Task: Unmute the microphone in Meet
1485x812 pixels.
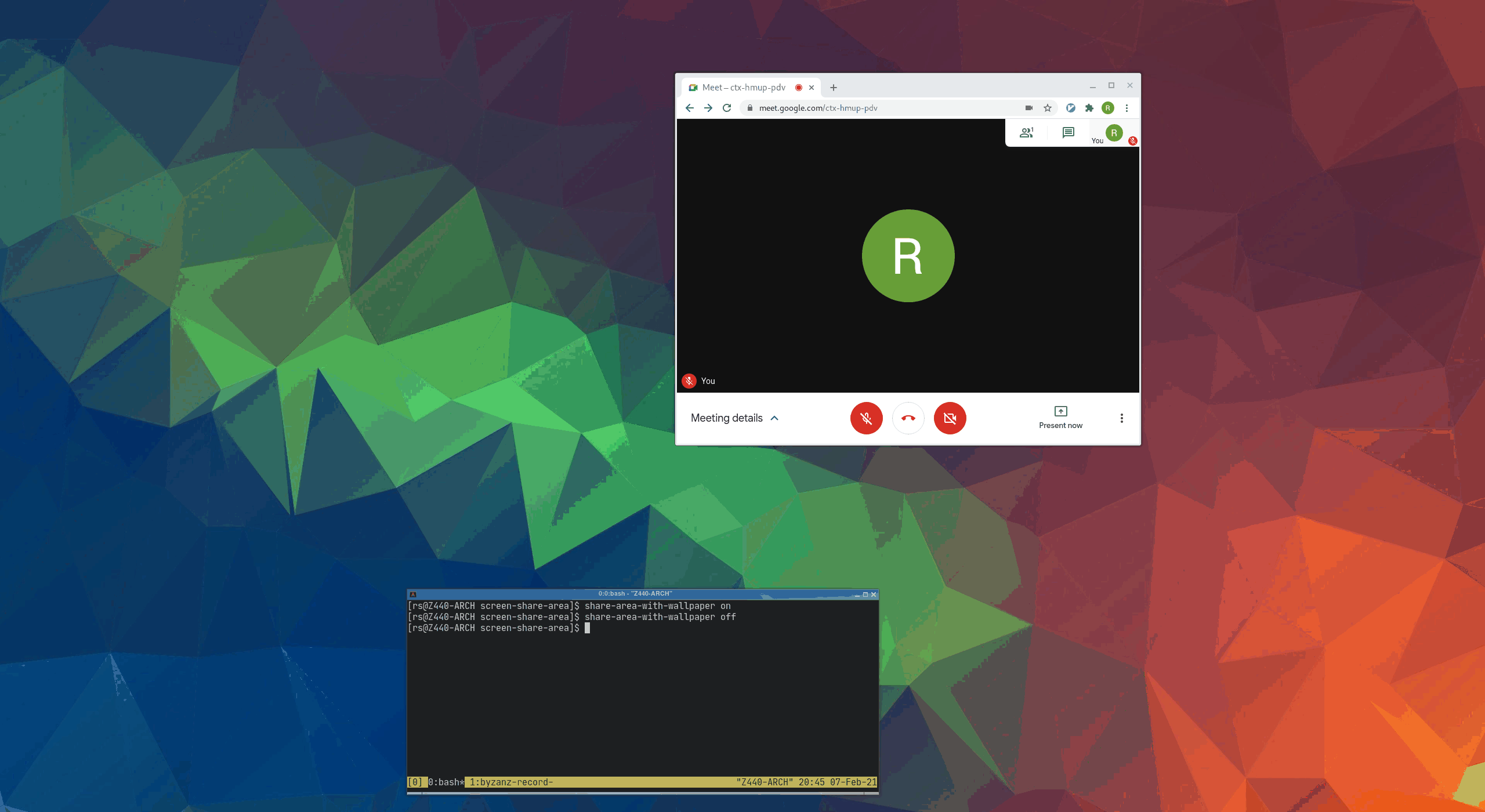Action: tap(866, 418)
